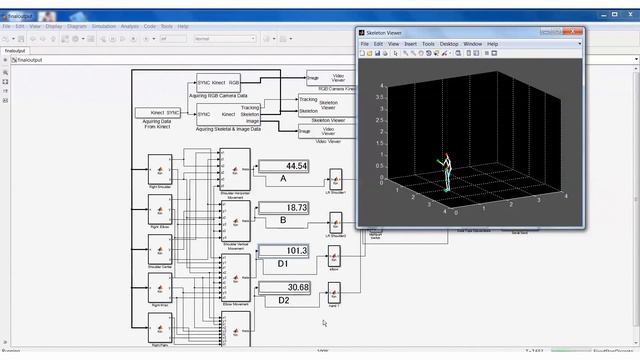The width and height of the screenshot is (640, 360).
Task: Open Window menu in Skeleton Viewer
Action: 473,44
